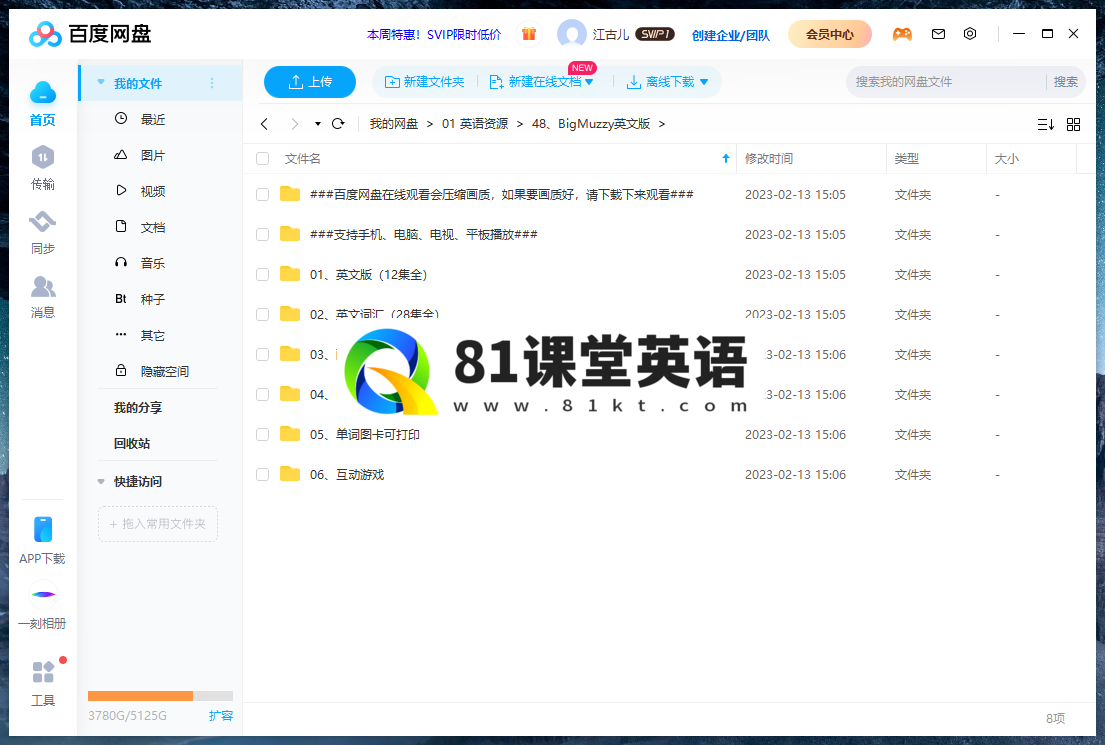Navigate to 我的网盘 breadcrumb

click(393, 124)
